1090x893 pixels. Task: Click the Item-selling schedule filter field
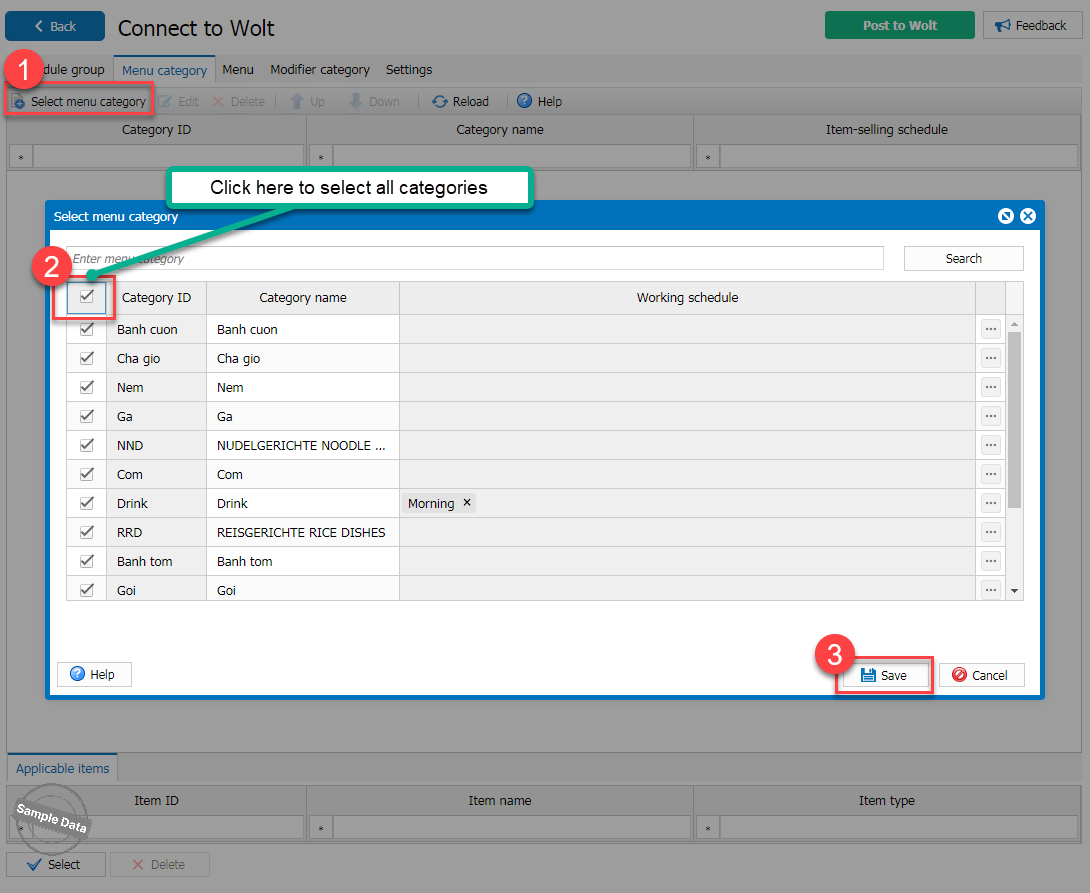click(899, 156)
